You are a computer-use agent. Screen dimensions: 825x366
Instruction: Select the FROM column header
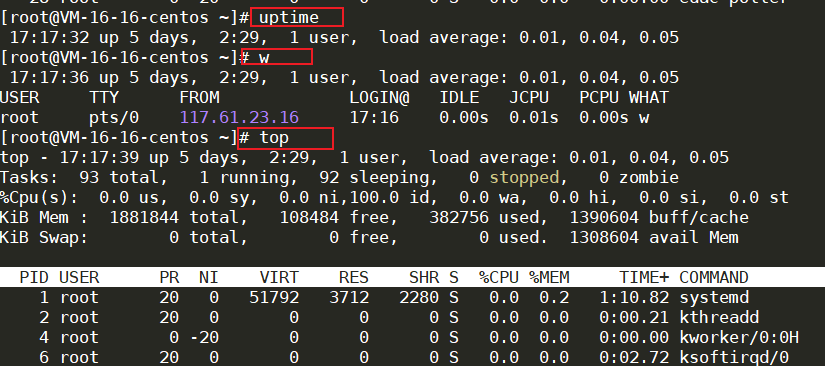199,98
